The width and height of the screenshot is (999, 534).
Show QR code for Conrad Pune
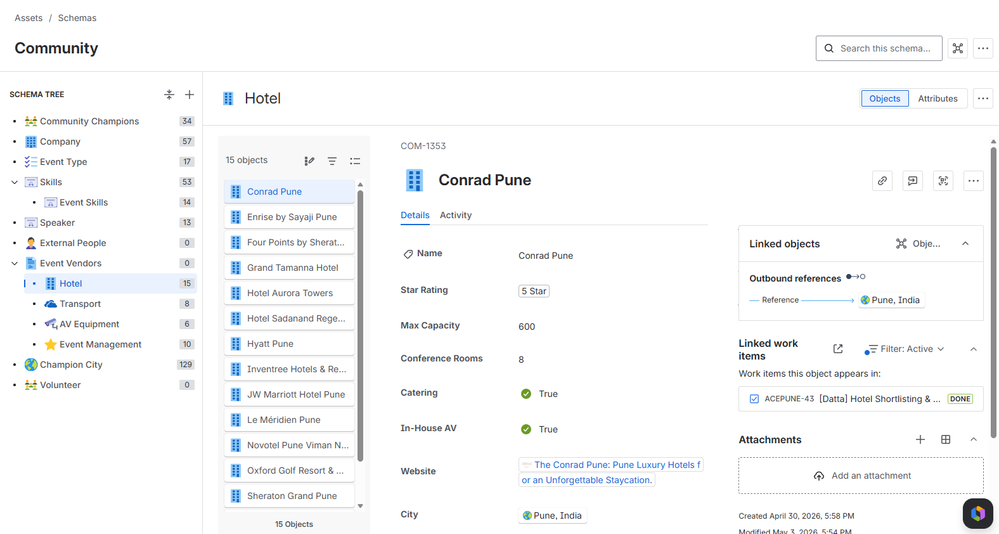[943, 181]
